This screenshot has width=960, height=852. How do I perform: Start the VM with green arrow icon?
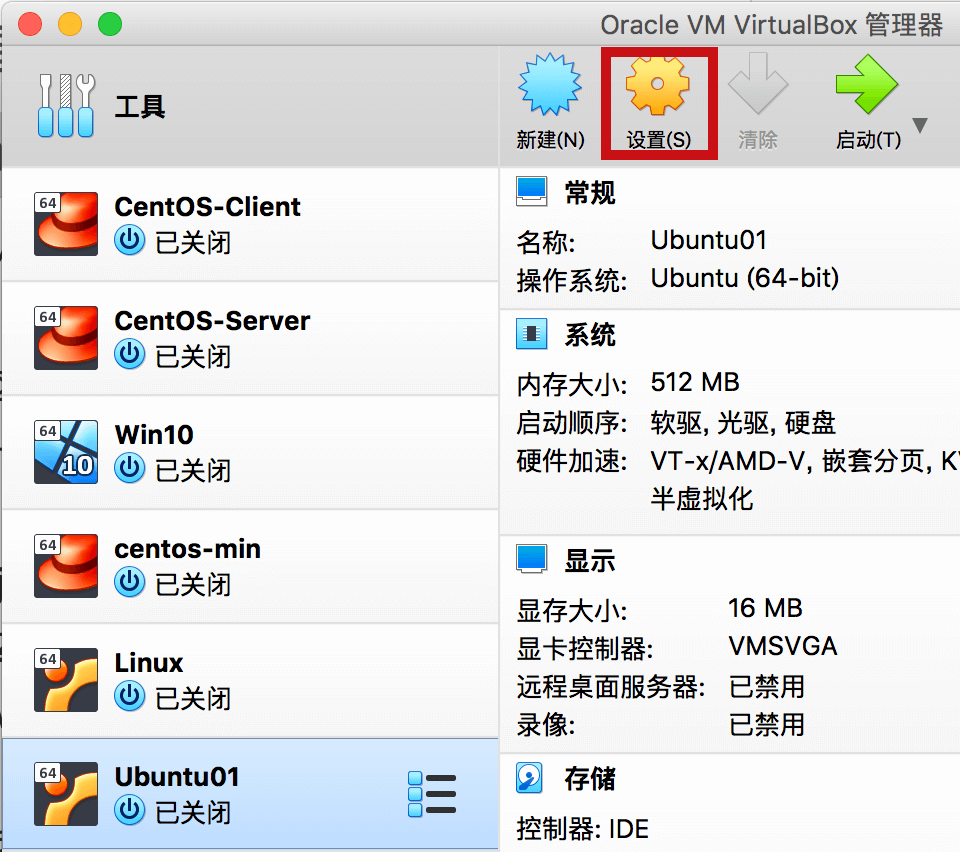866,84
